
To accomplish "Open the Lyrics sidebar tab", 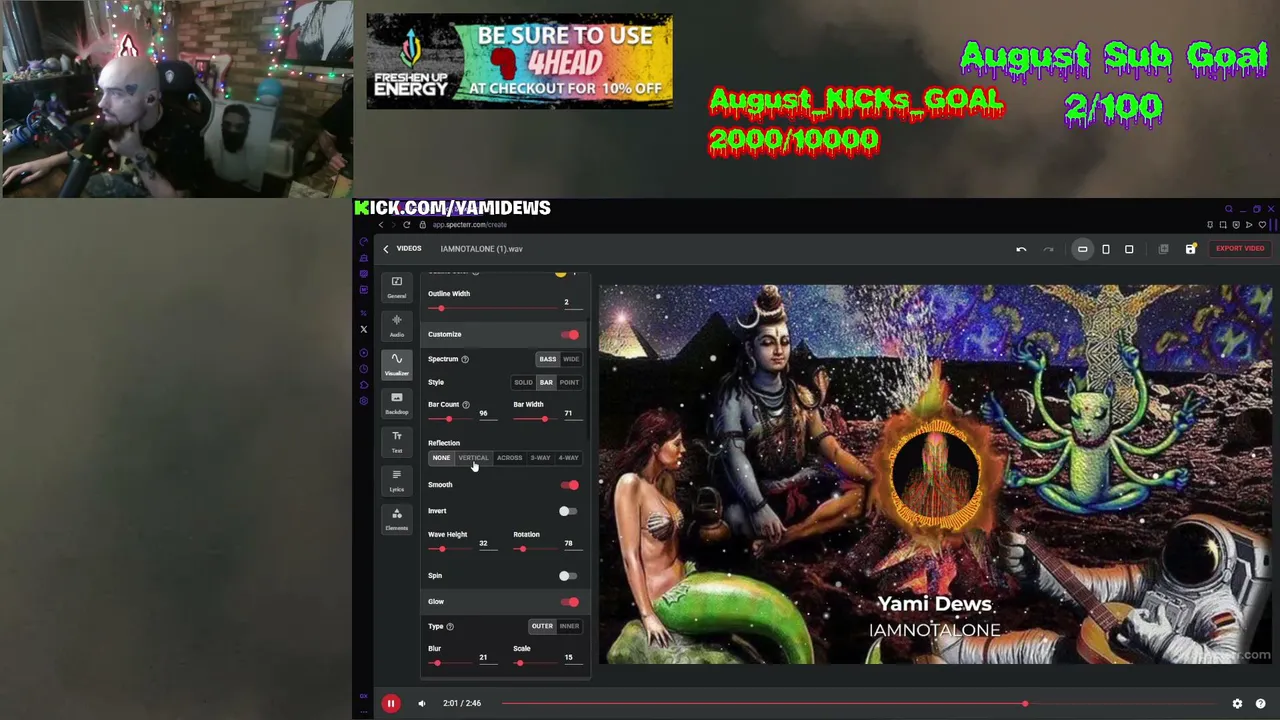I will (397, 480).
